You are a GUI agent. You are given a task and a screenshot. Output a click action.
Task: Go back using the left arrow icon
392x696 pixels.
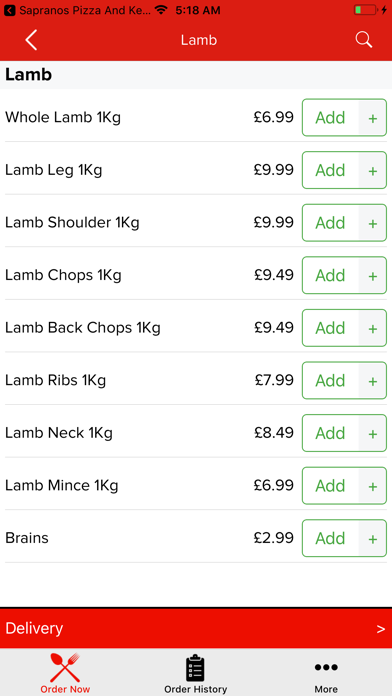(x=31, y=40)
